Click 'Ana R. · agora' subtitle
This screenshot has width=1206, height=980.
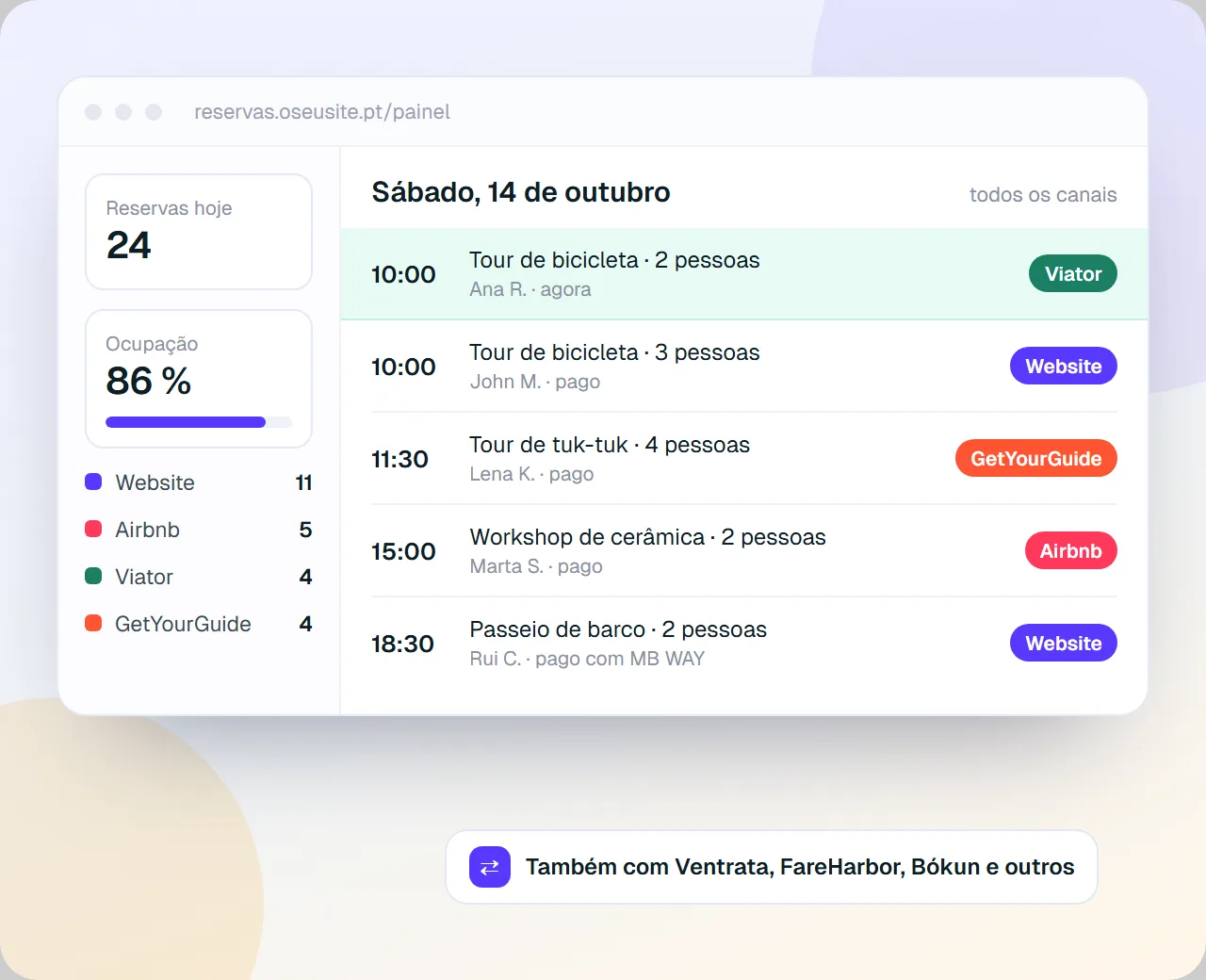[x=530, y=289]
